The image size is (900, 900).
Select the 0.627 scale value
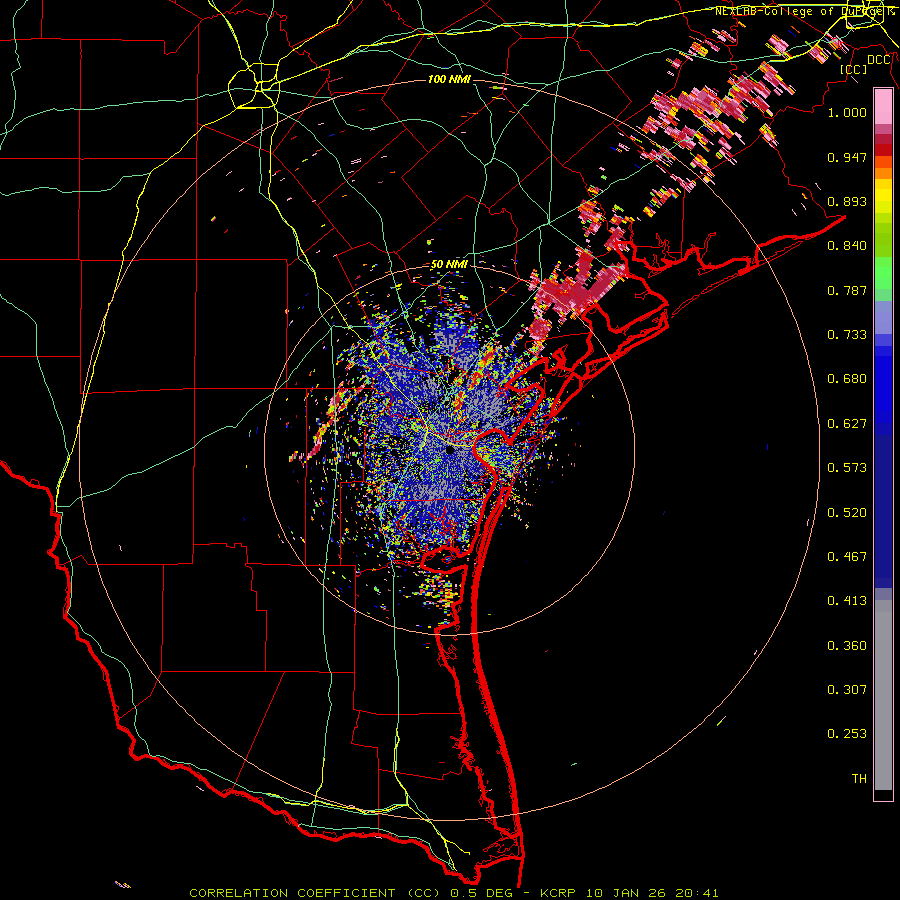[x=847, y=424]
